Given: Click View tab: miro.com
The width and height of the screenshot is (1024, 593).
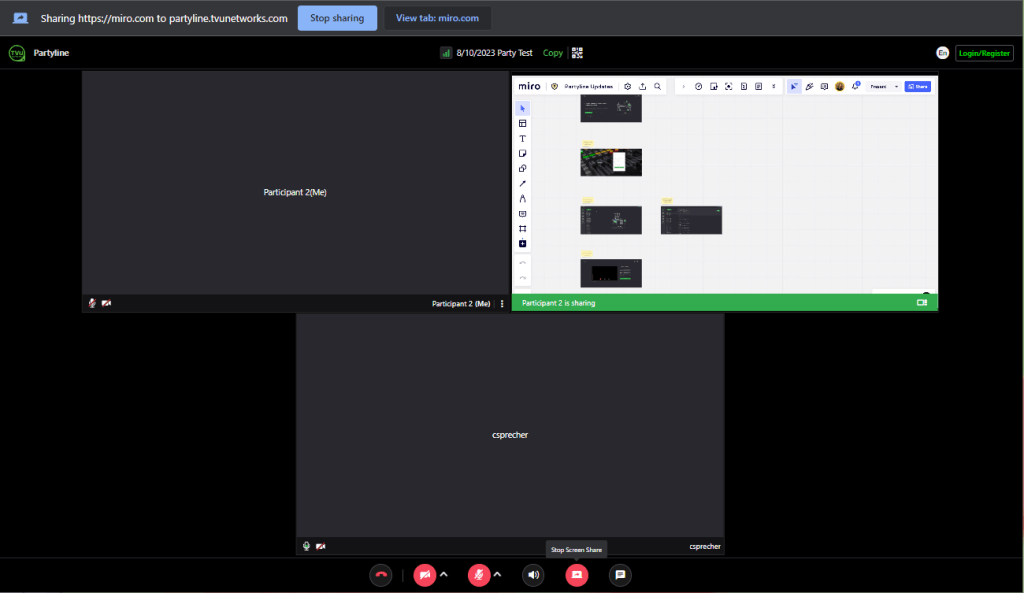Looking at the screenshot, I should [437, 18].
